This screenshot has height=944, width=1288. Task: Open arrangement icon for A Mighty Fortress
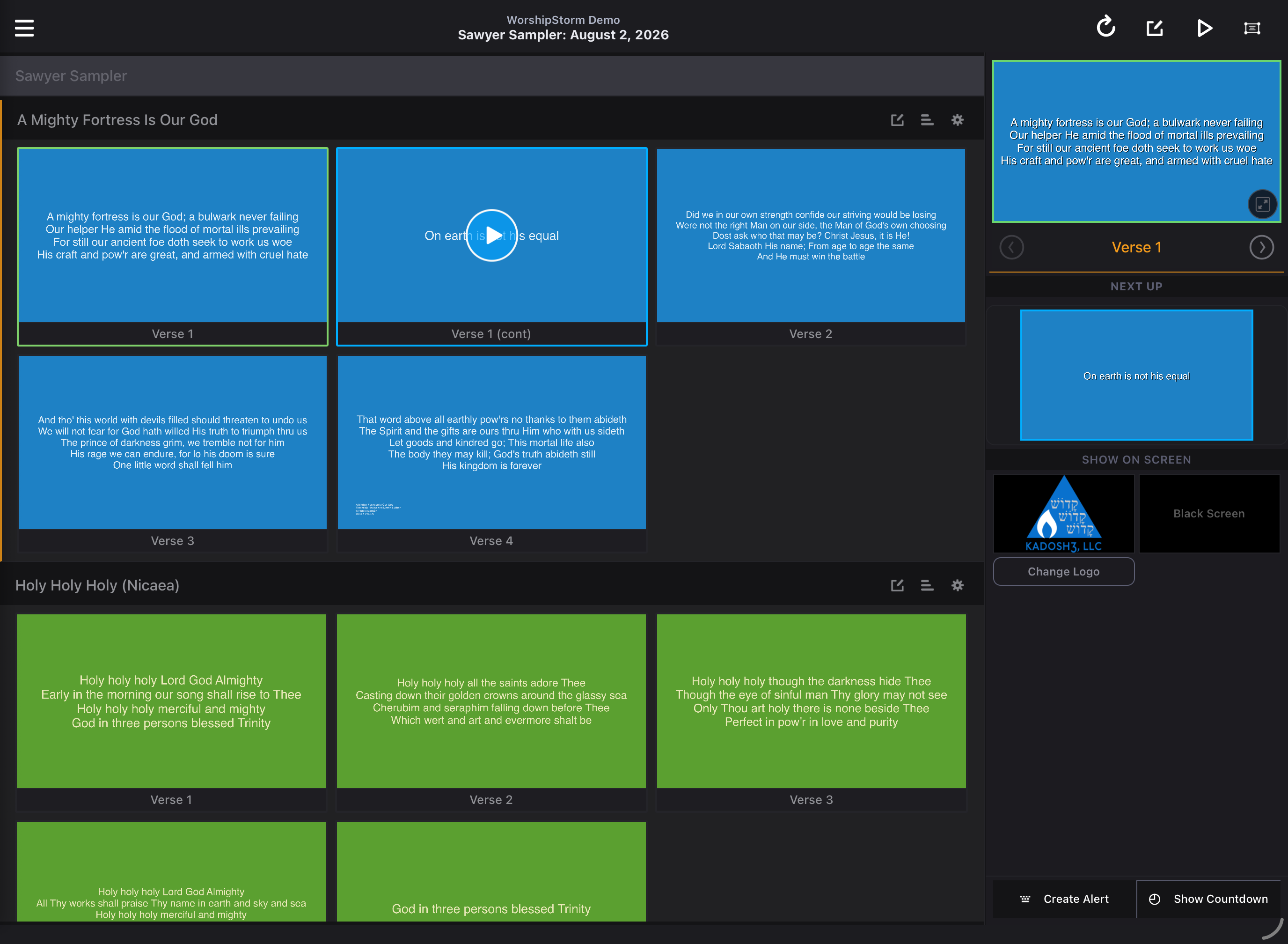point(927,119)
